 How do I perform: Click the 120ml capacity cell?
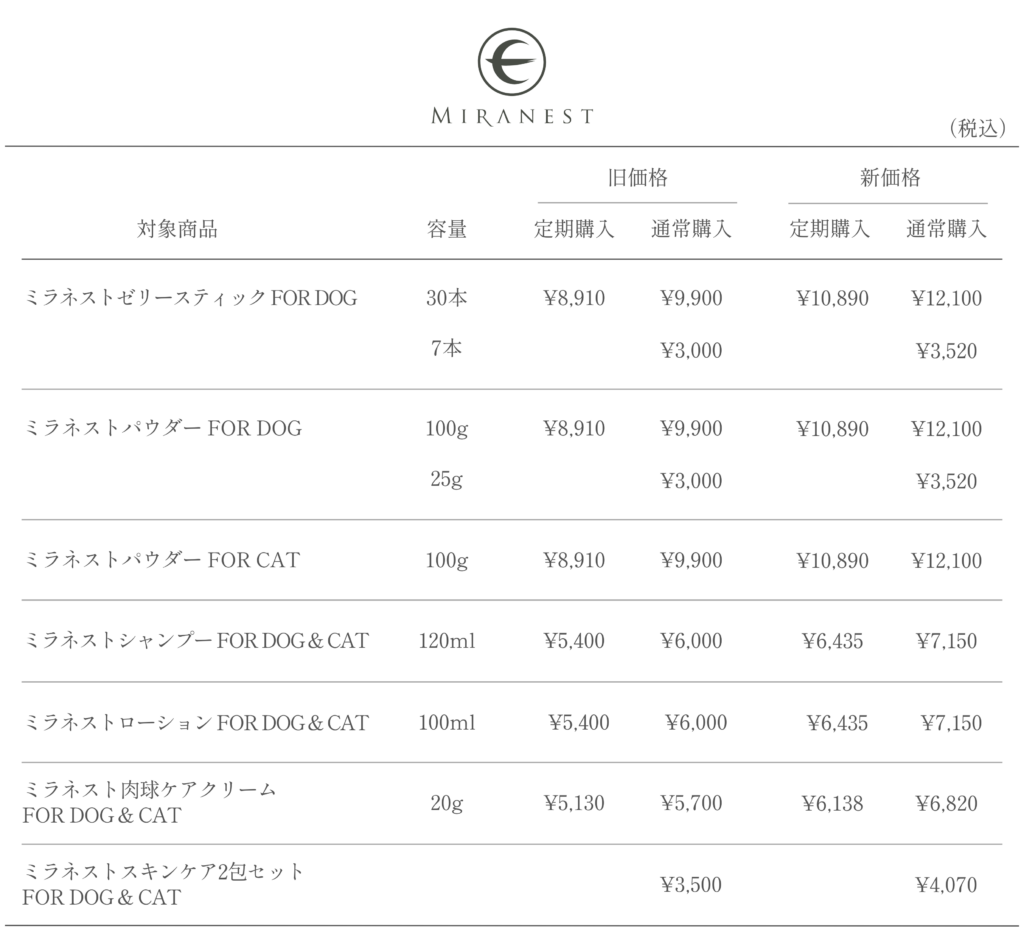tap(447, 641)
